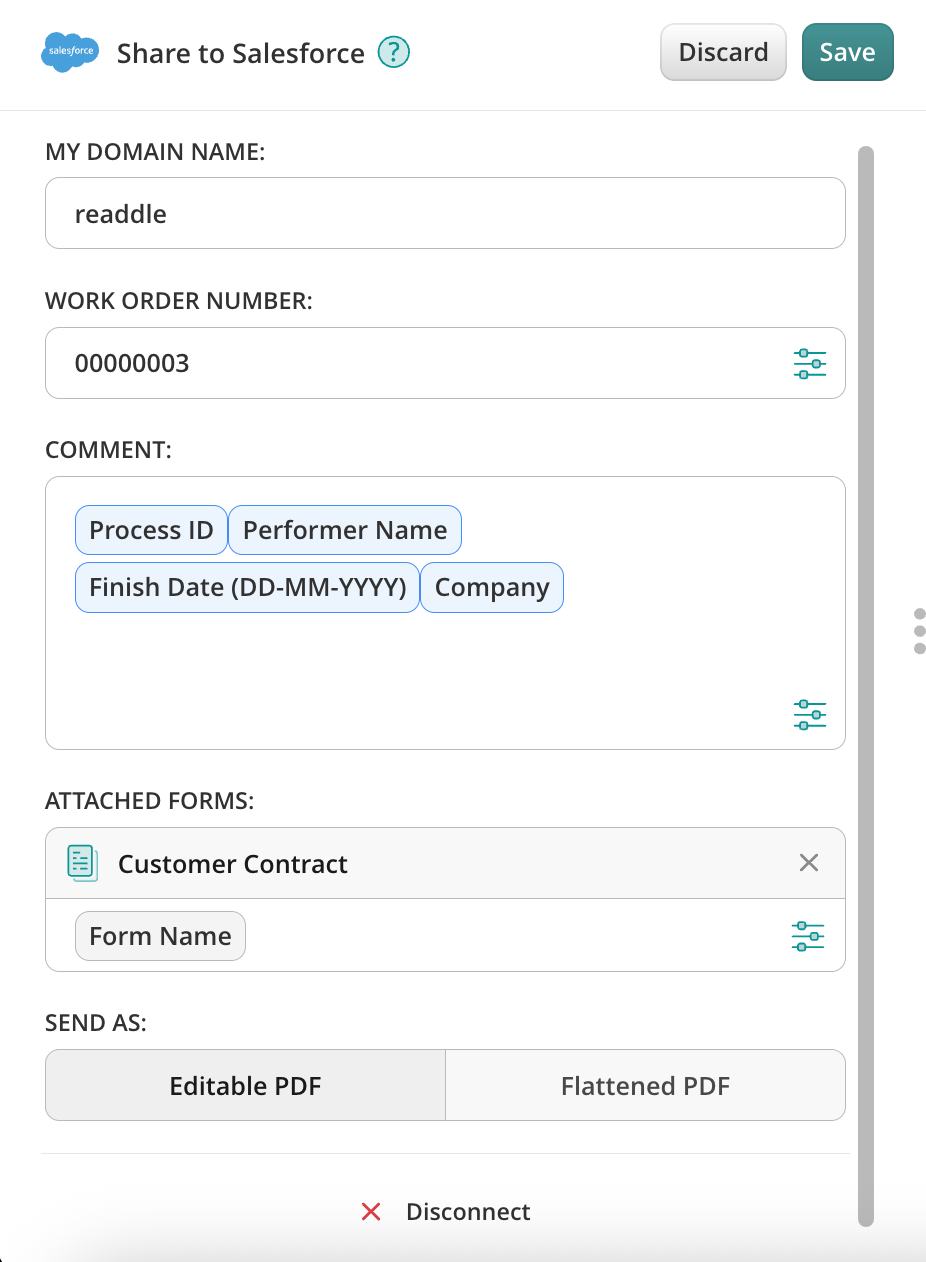
Task: Click the My Domain Name input field
Action: tap(445, 214)
